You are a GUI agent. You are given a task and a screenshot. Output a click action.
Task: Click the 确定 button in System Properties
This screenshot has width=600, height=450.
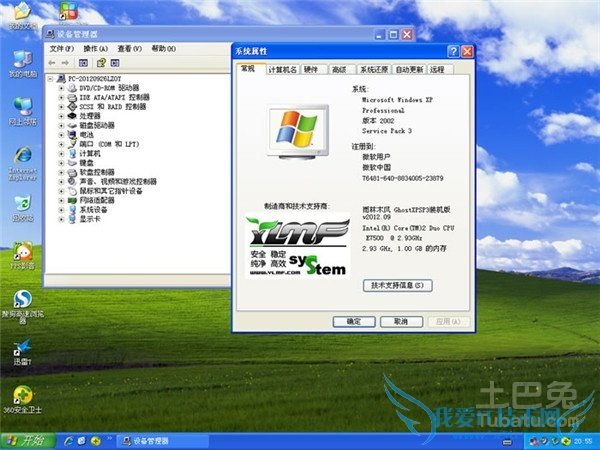354,321
